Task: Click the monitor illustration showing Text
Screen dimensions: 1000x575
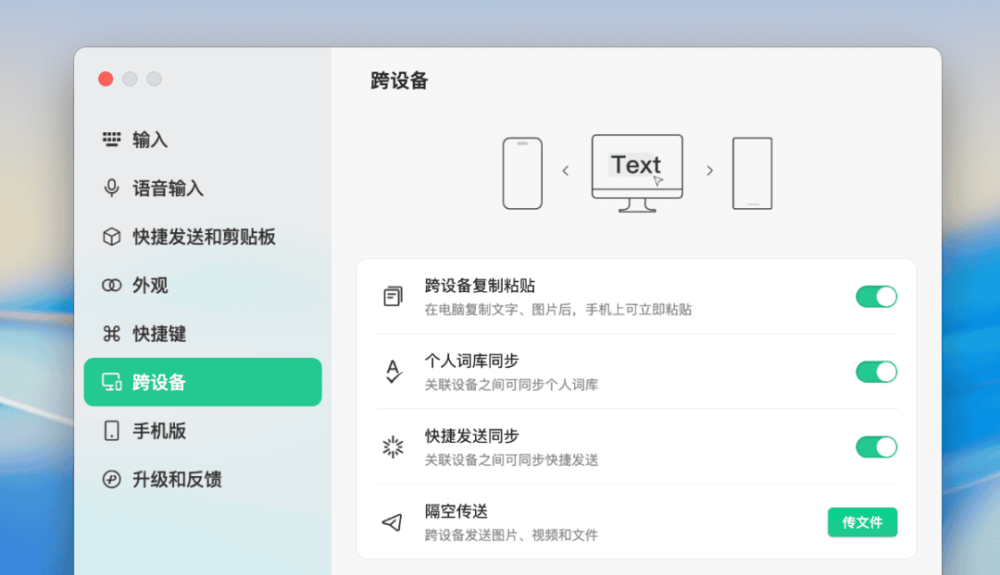Action: (x=637, y=173)
